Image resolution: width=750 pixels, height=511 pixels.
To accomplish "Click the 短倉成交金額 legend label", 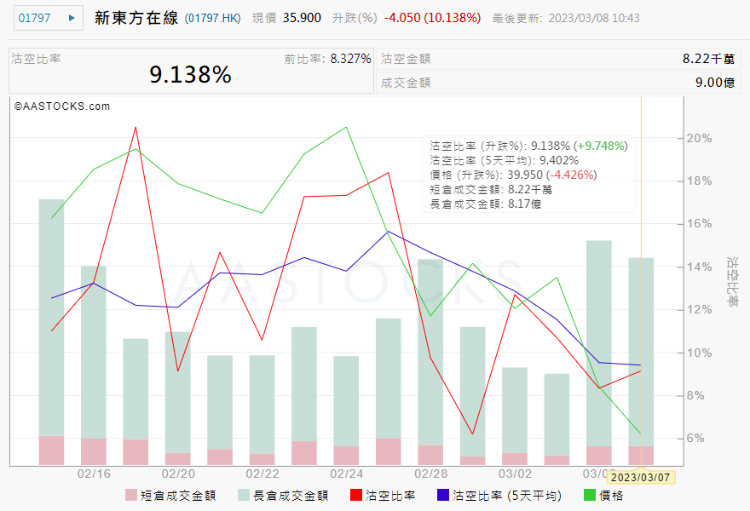I will tap(178, 496).
